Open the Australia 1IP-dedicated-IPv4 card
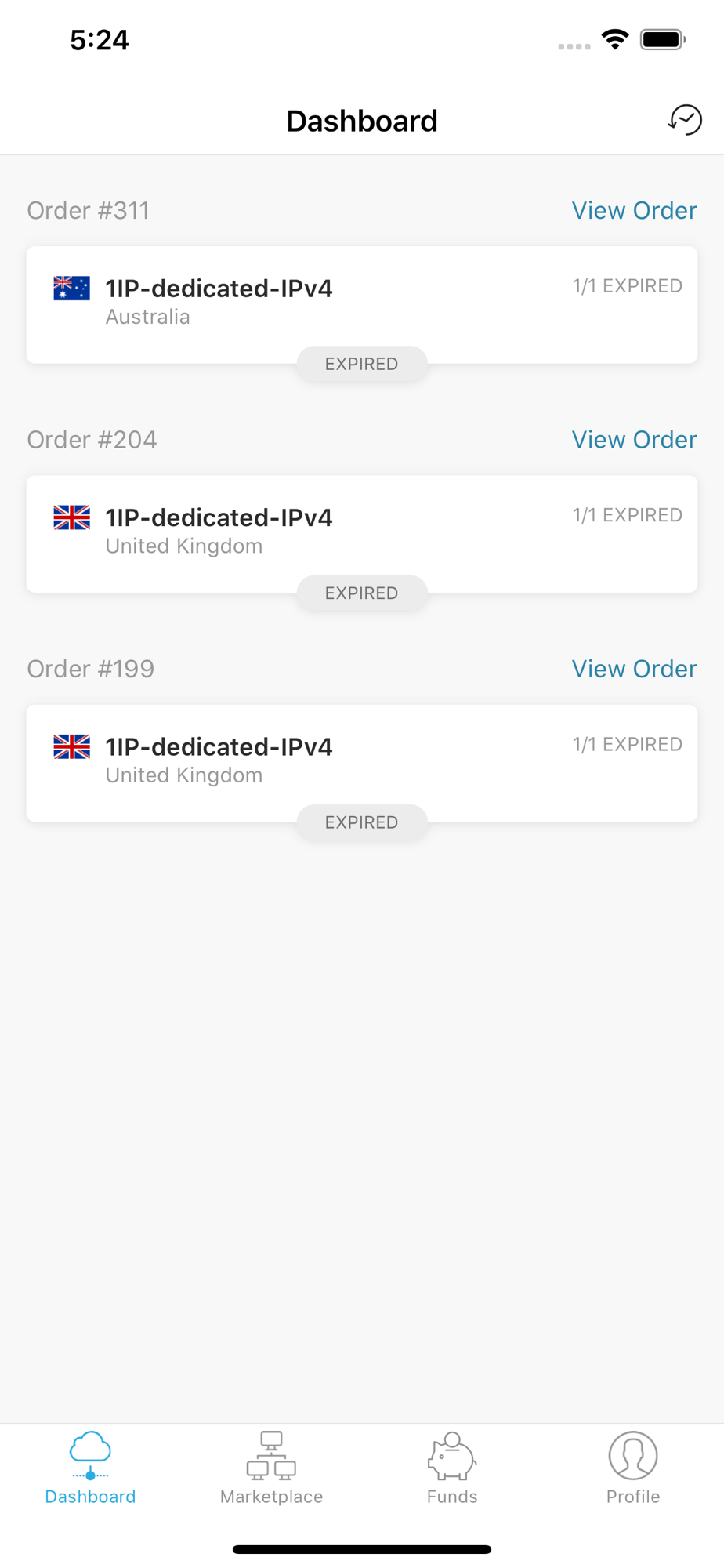Viewport: 724px width, 1568px height. point(362,305)
